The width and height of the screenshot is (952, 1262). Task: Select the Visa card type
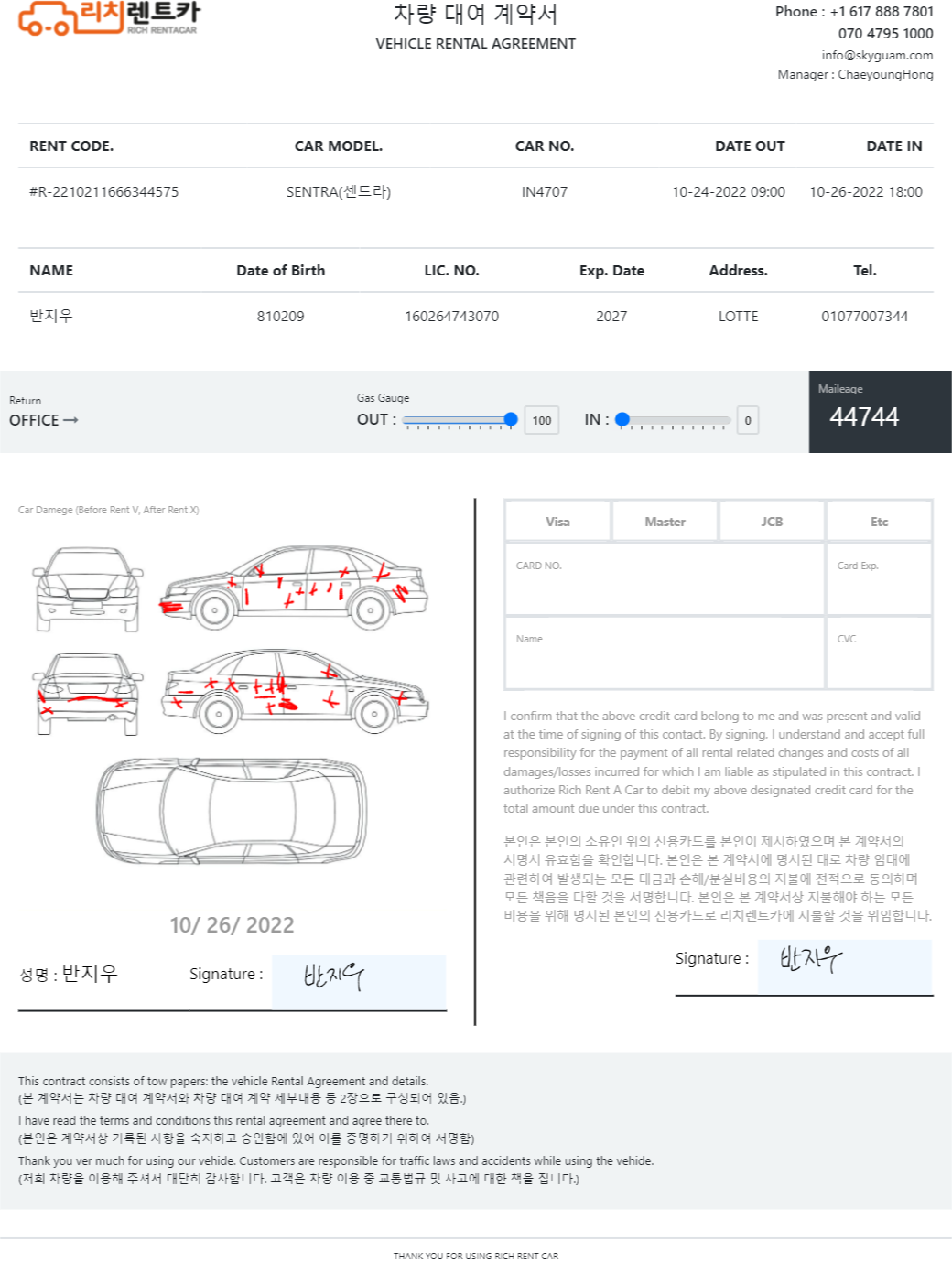click(557, 522)
